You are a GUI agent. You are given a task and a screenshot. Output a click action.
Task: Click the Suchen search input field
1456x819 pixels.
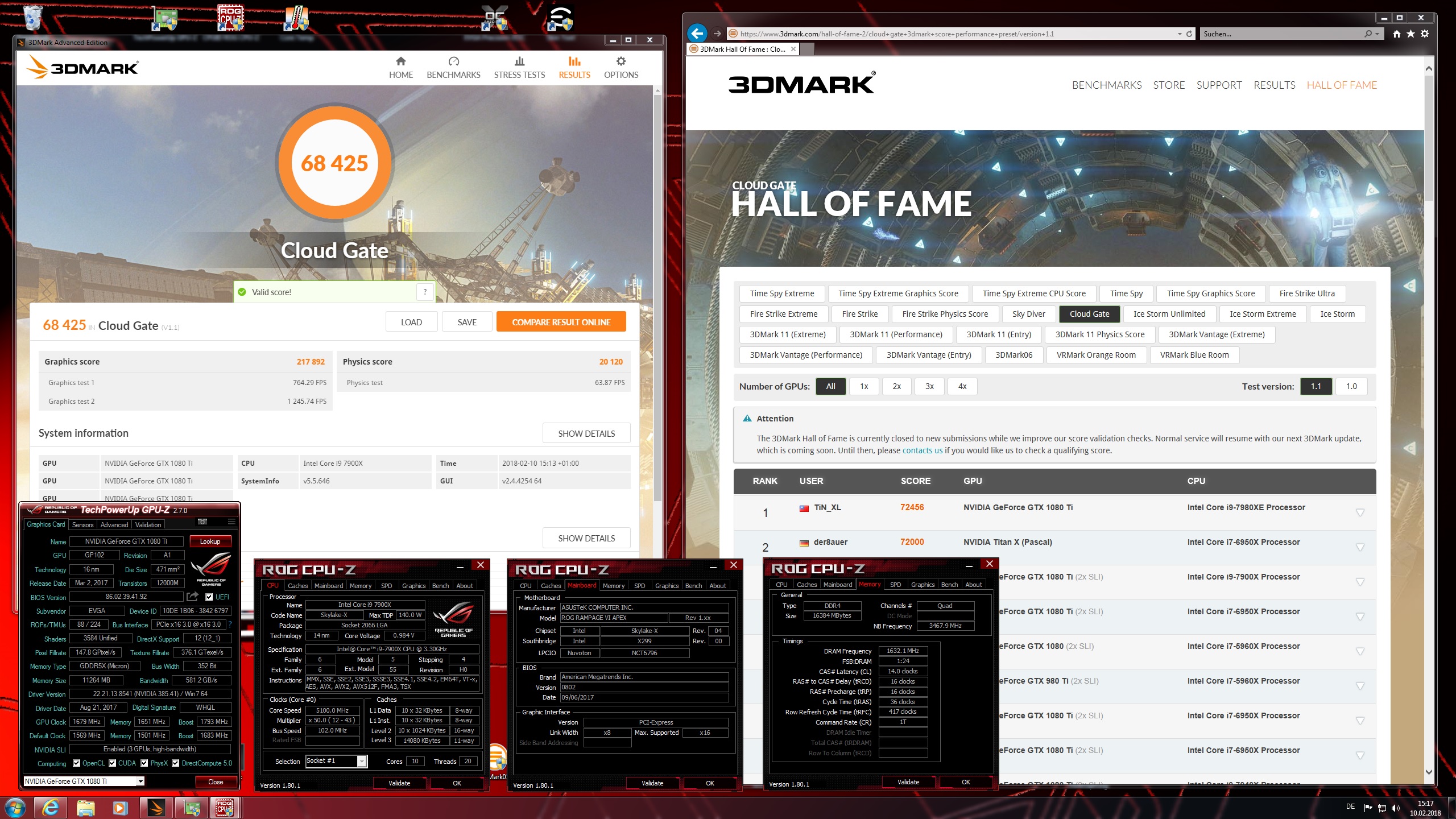coord(1281,34)
